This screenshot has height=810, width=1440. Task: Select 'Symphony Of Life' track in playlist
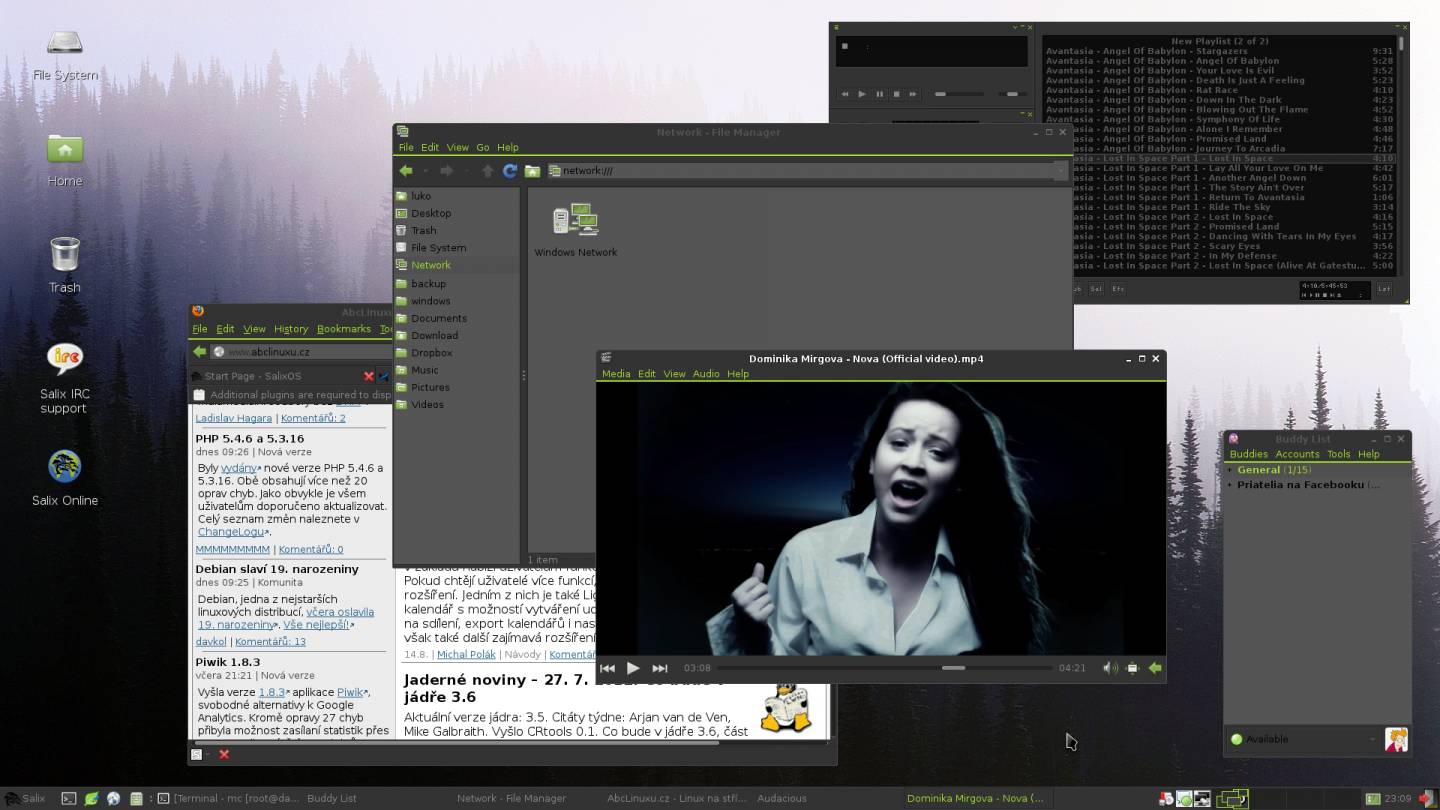pos(1219,119)
